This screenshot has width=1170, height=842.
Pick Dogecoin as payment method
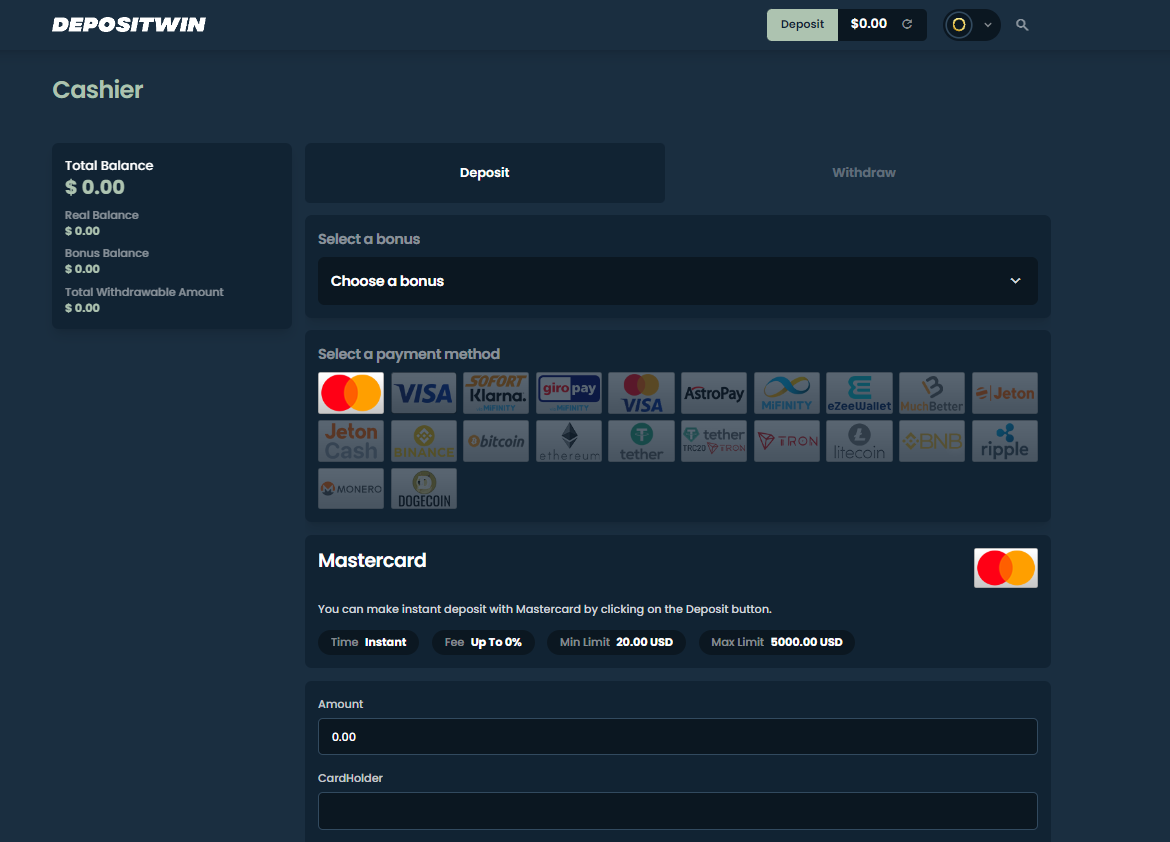coord(423,488)
